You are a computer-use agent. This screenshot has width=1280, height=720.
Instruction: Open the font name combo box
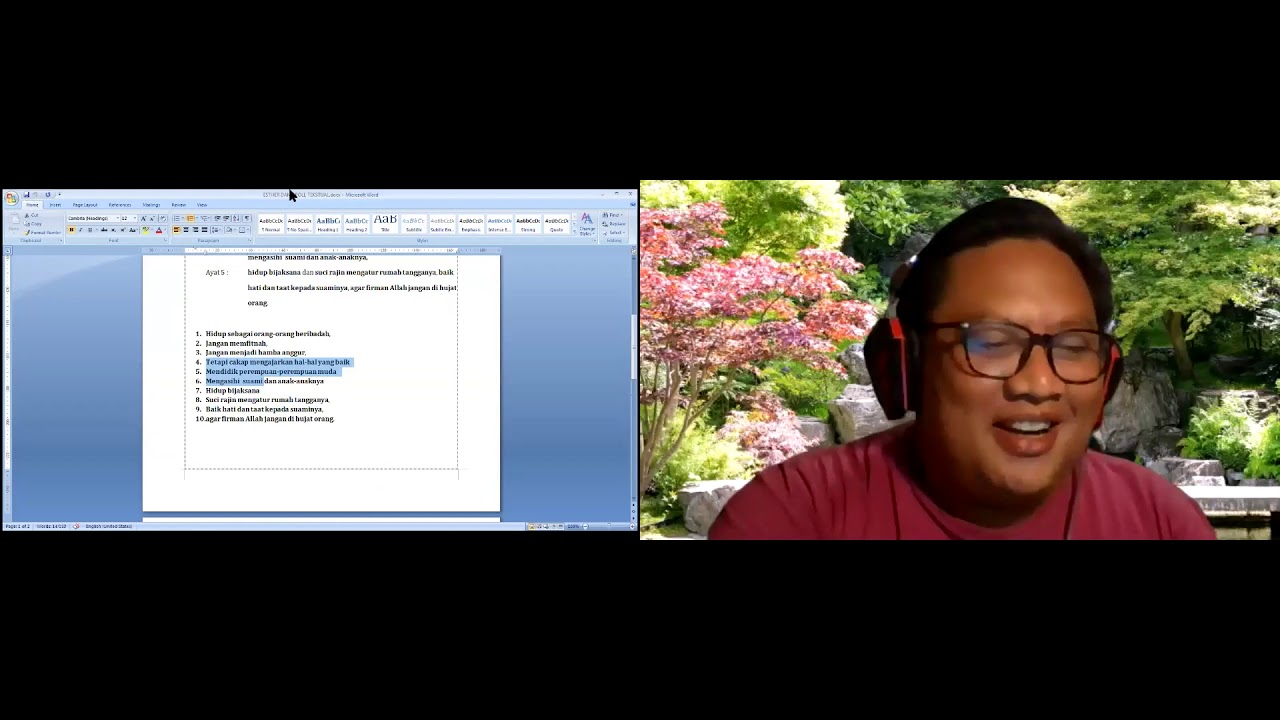coord(93,218)
